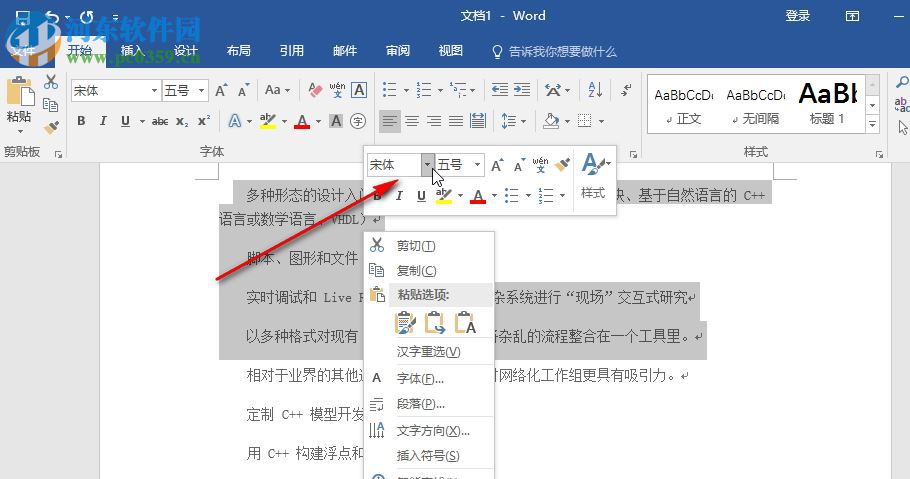The image size is (910, 479).
Task: Click 告诉我你想要做什么 search box
Action: tap(554, 52)
